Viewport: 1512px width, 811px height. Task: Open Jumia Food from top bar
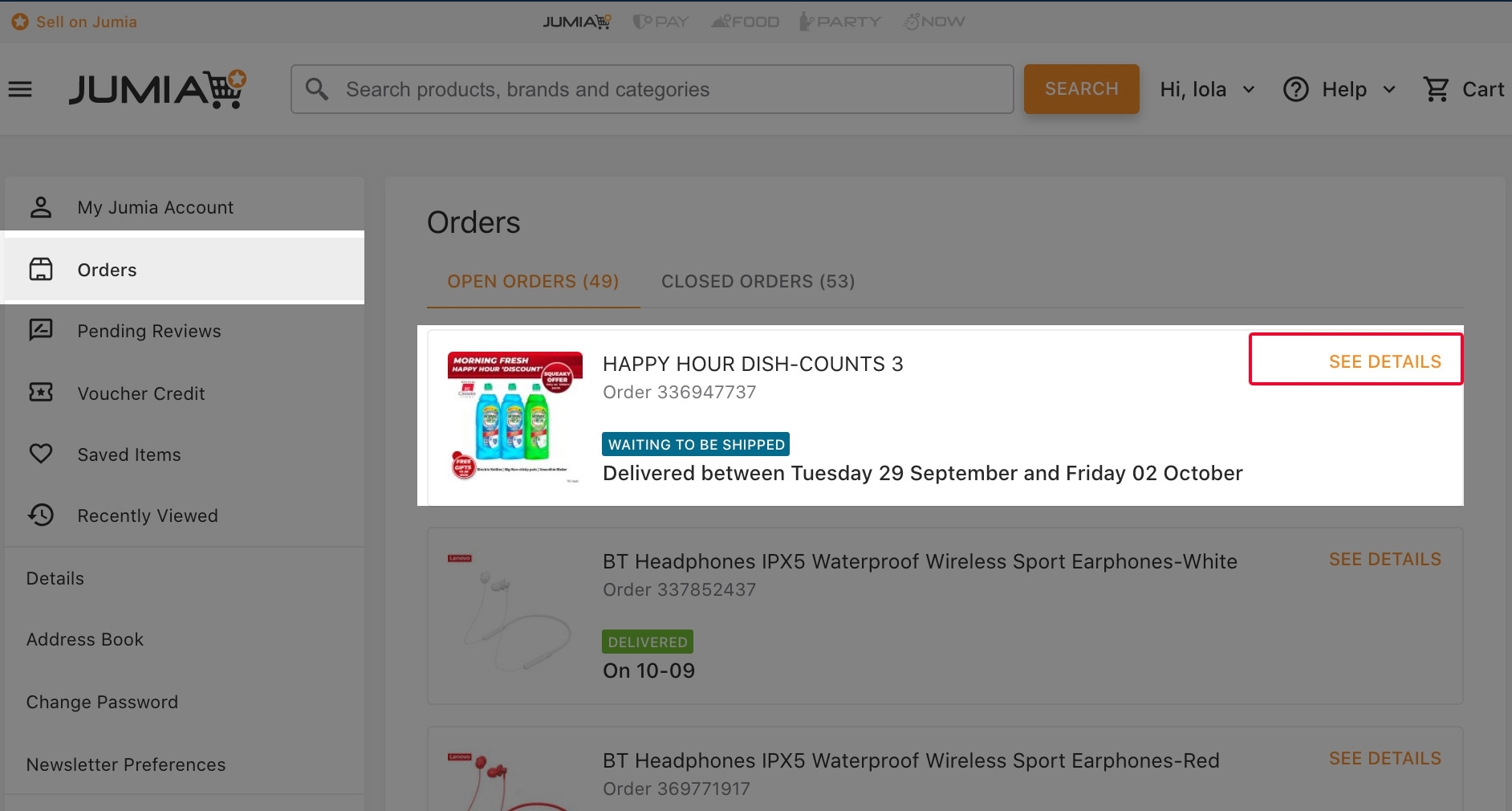click(x=745, y=22)
